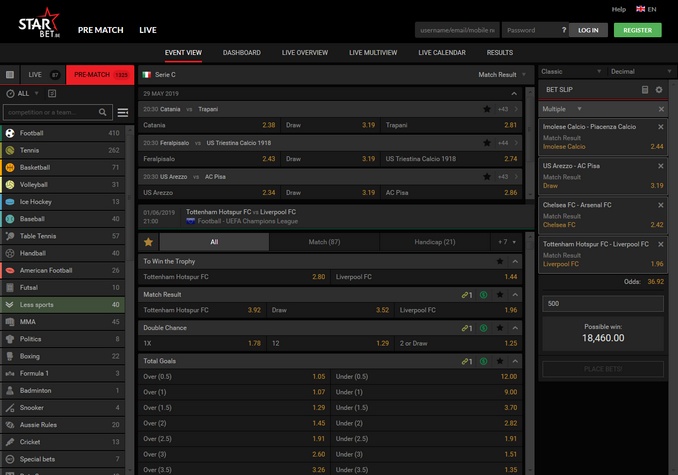Viewport: 678px width, 475px height.
Task: Select the Snooker cue icon
Action: tap(10, 408)
